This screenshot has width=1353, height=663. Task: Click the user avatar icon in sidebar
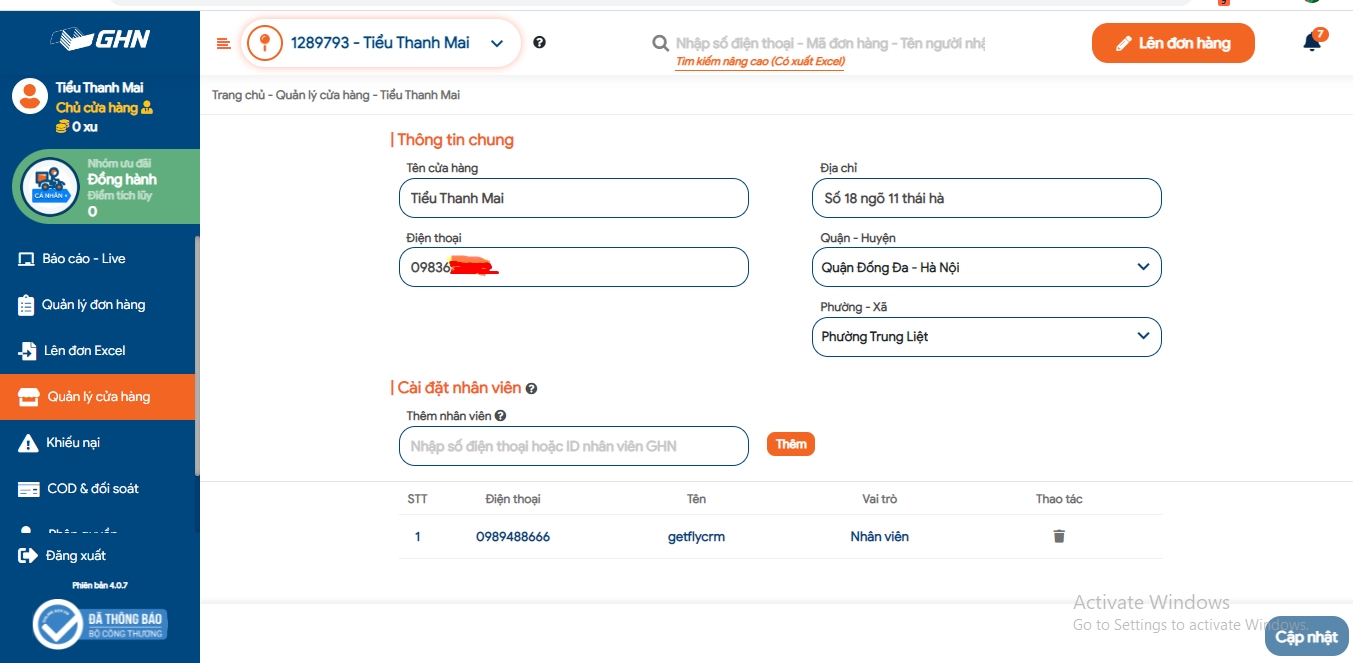point(30,97)
